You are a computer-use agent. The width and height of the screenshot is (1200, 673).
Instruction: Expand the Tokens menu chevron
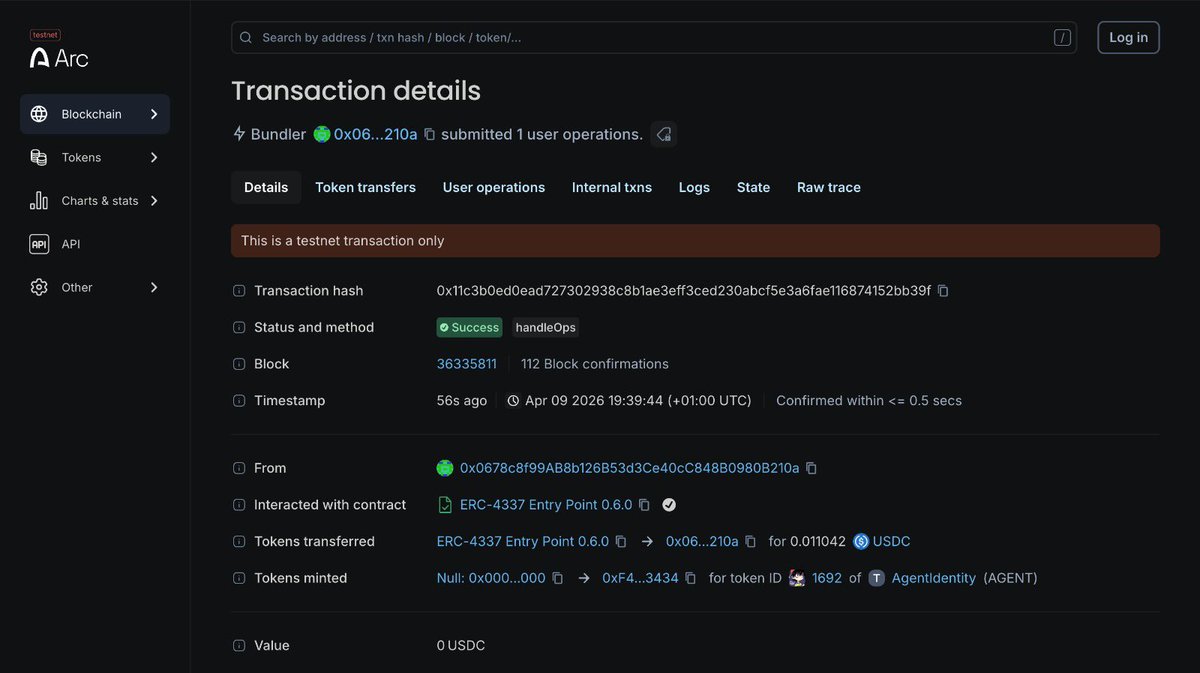point(154,157)
